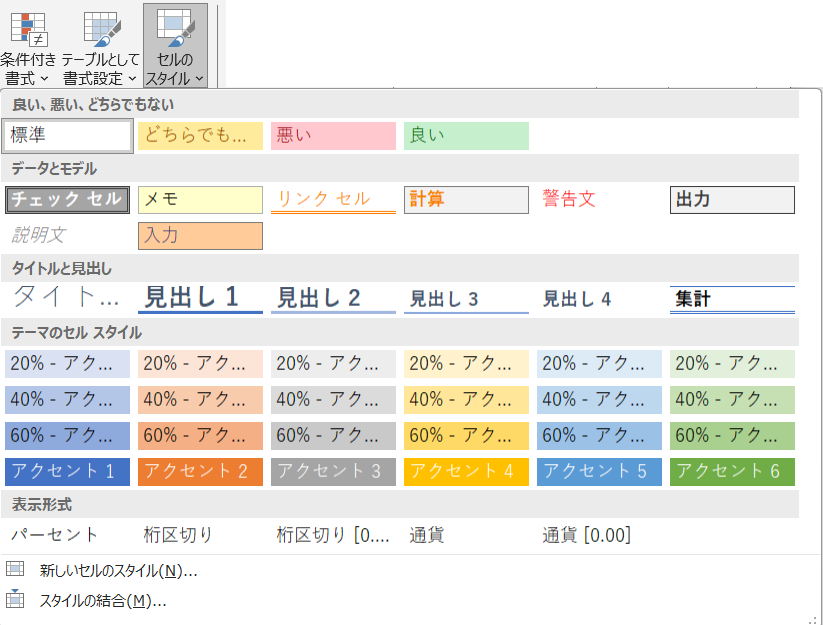This screenshot has width=823, height=625.
Task: Select the チェック セル style
Action: 68,200
